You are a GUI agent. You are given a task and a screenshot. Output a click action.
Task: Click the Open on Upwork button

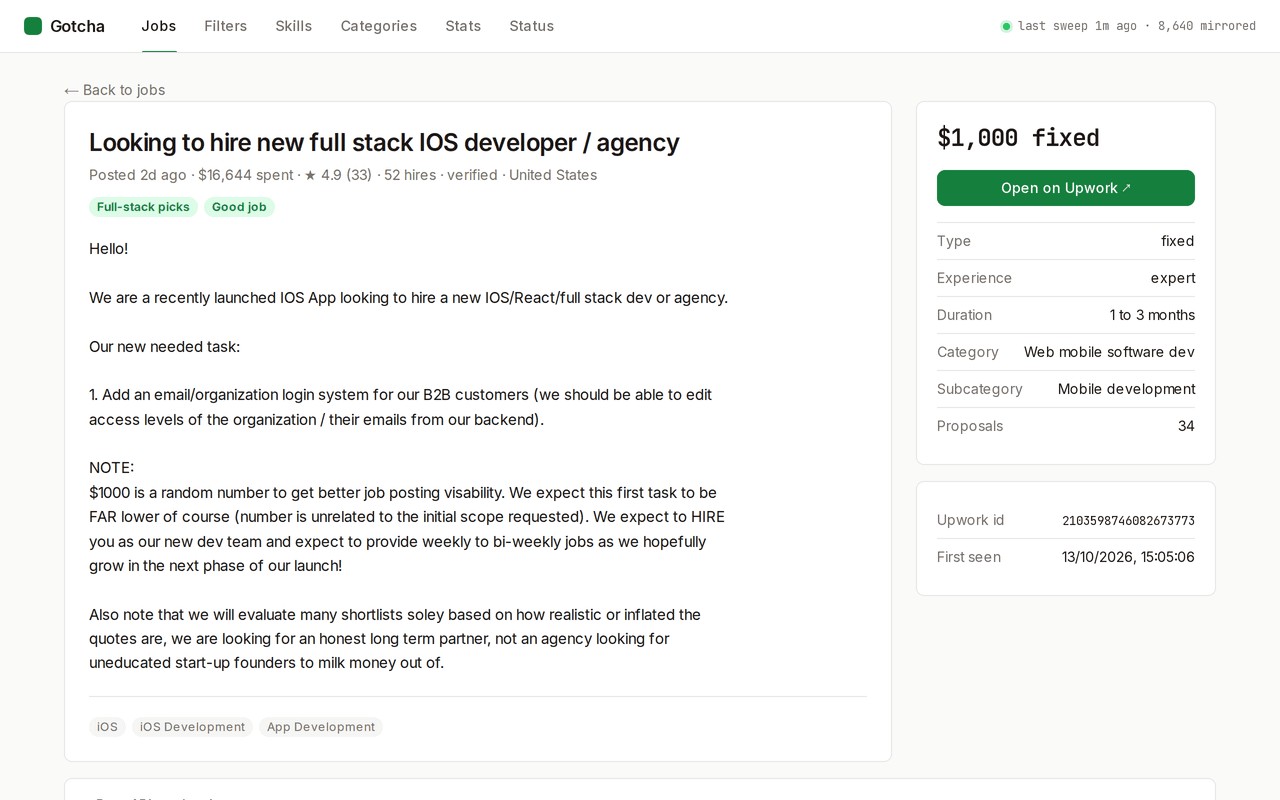click(x=1066, y=188)
